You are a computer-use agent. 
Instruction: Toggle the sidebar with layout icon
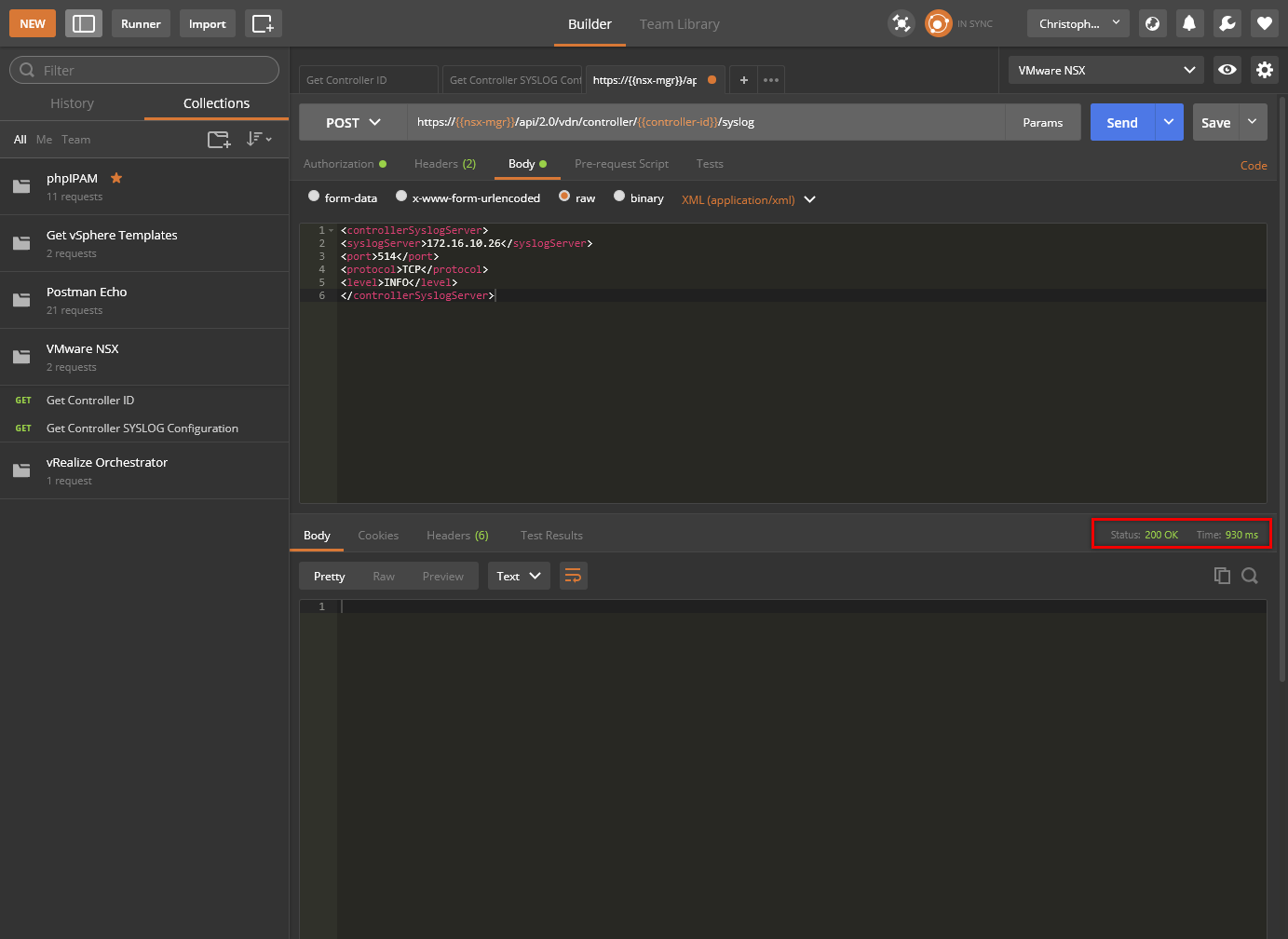84,23
